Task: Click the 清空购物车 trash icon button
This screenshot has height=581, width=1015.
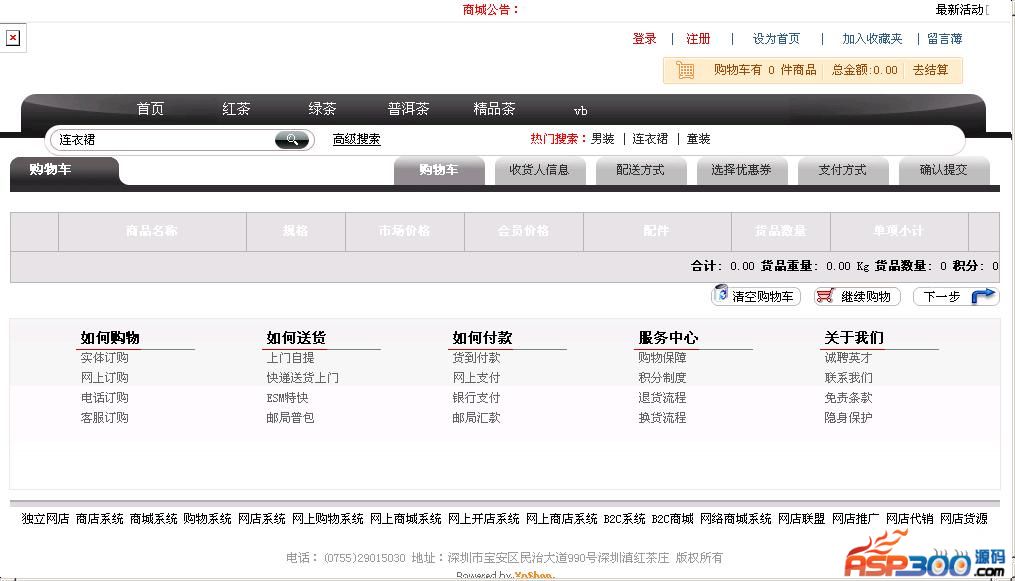Action: point(755,296)
